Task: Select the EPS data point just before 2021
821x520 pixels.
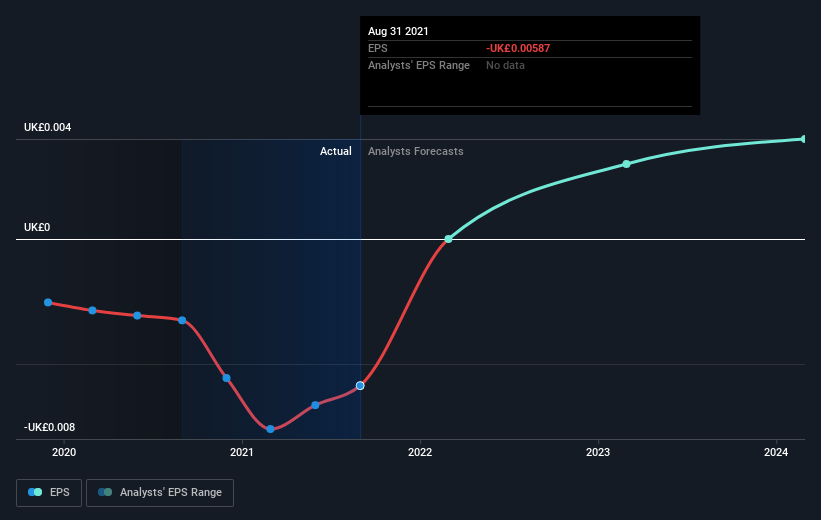Action: coord(226,378)
